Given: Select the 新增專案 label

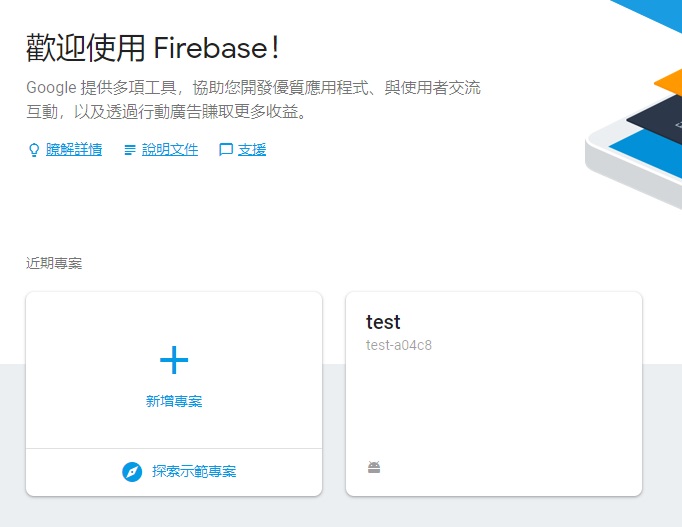Looking at the screenshot, I should [x=174, y=401].
